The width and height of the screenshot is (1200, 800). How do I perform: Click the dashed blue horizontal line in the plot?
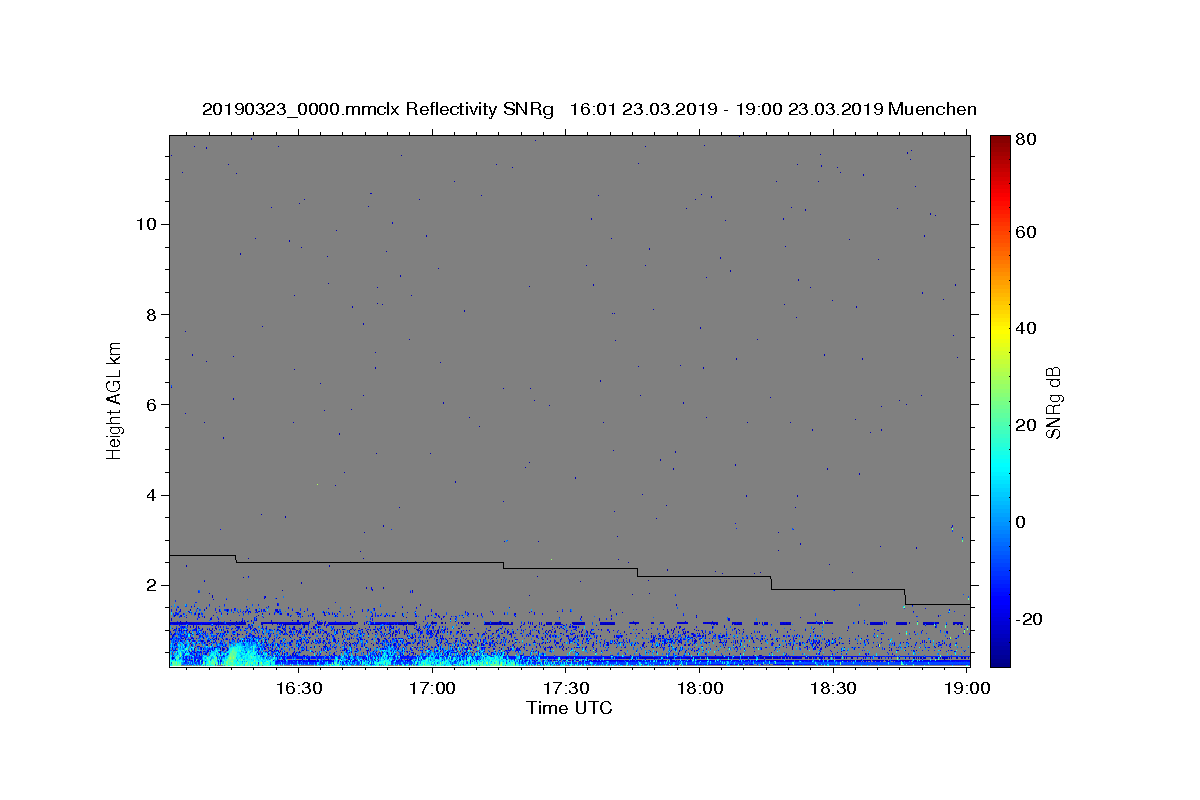coord(569,623)
